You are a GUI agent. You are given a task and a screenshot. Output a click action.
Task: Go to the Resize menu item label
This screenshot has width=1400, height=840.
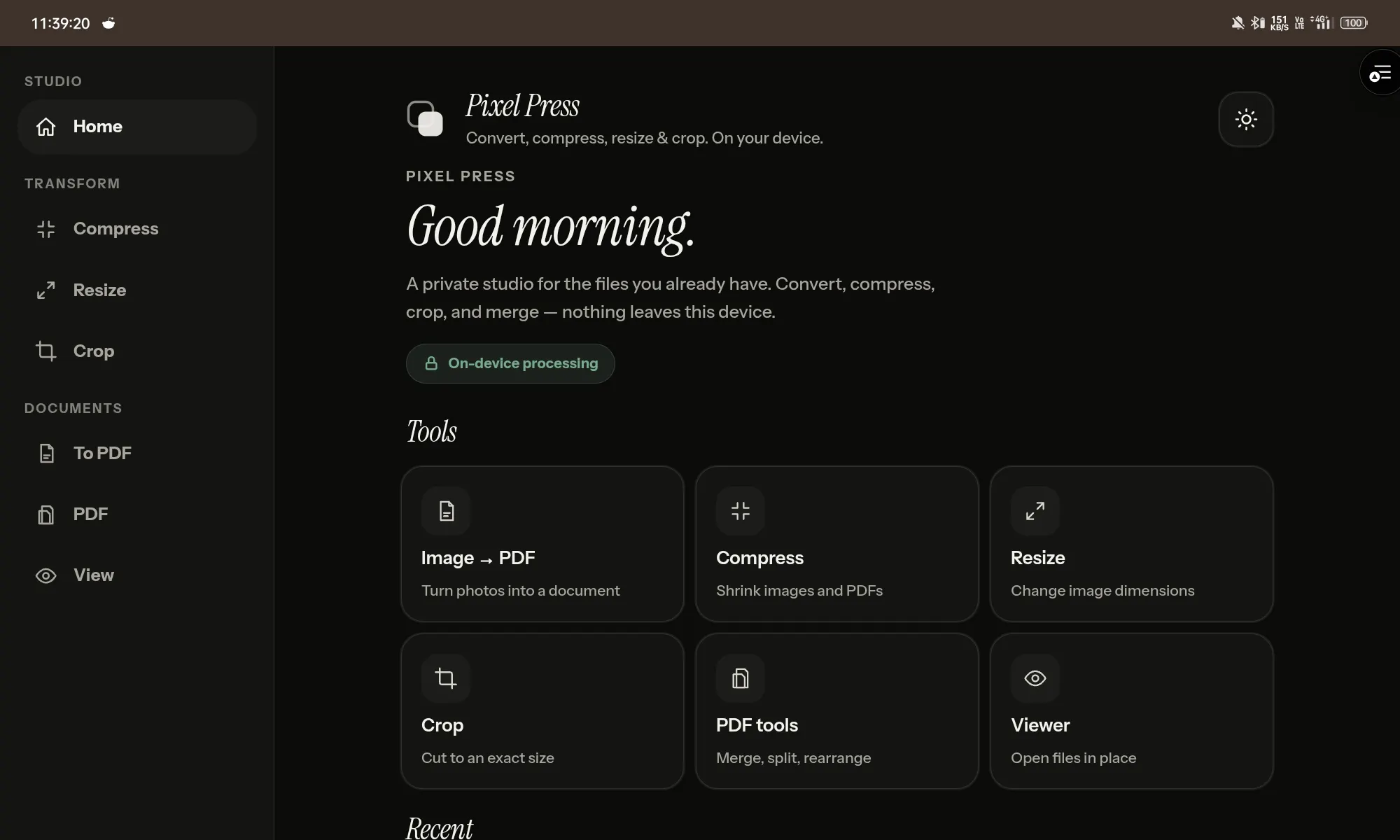(100, 290)
